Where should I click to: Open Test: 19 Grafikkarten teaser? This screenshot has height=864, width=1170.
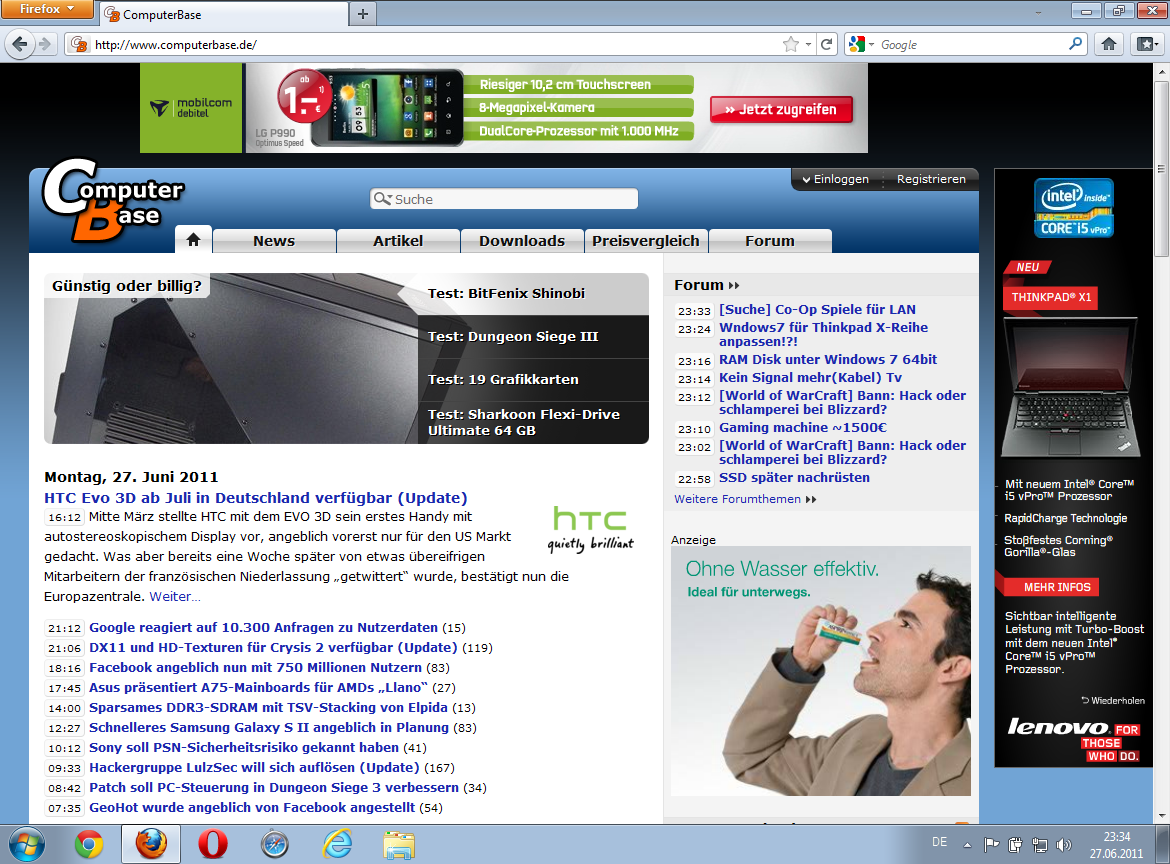pos(533,379)
